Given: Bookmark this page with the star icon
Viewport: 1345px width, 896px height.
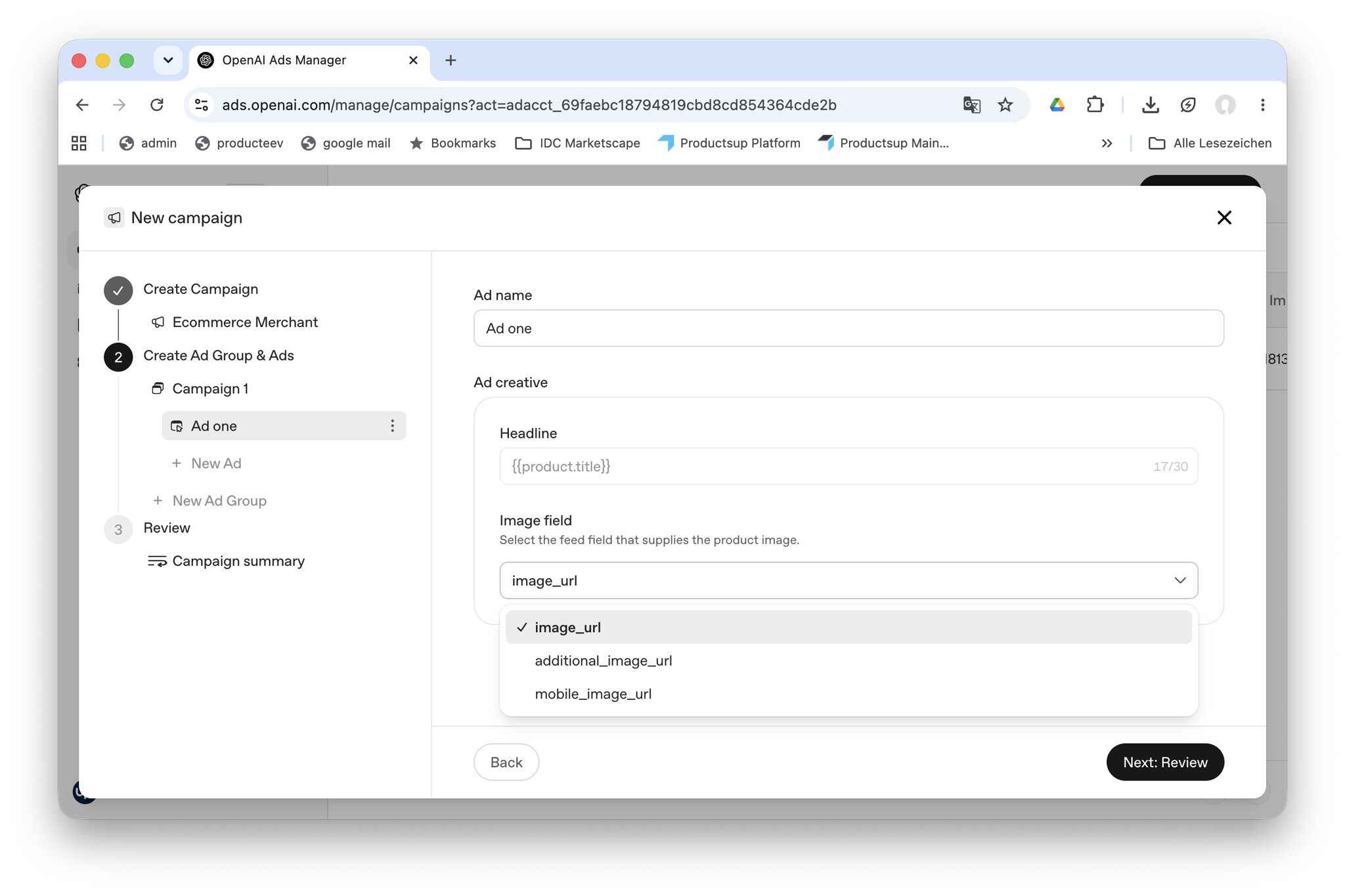Looking at the screenshot, I should pyautogui.click(x=1005, y=105).
